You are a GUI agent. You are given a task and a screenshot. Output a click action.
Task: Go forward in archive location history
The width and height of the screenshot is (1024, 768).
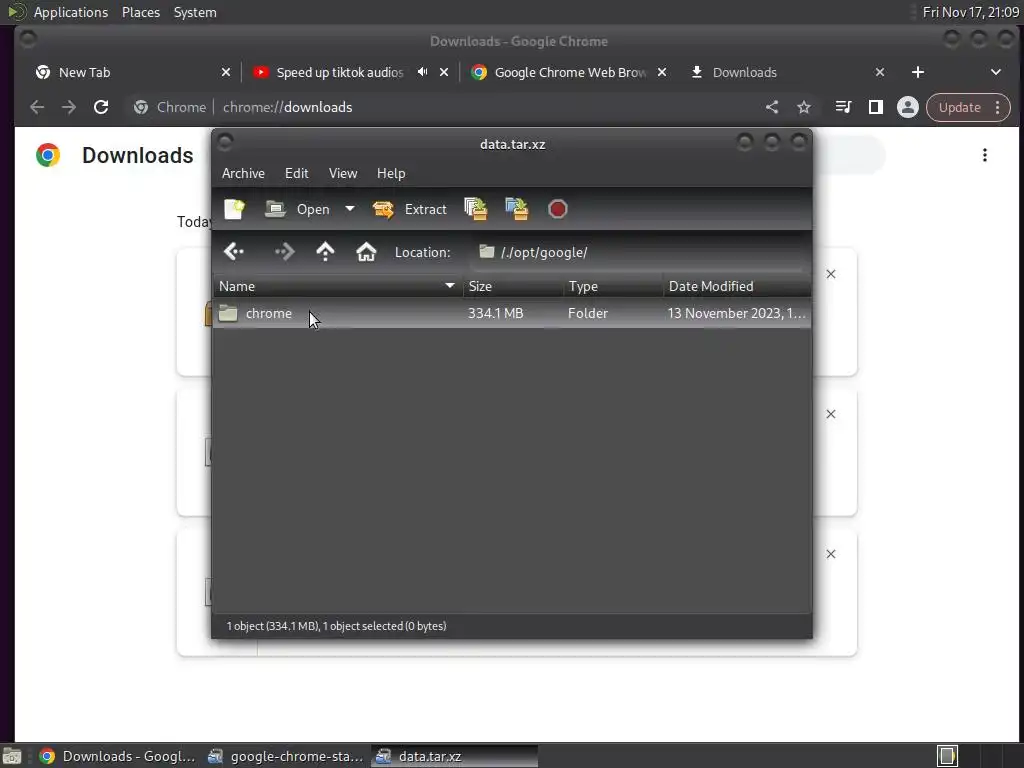coord(284,251)
